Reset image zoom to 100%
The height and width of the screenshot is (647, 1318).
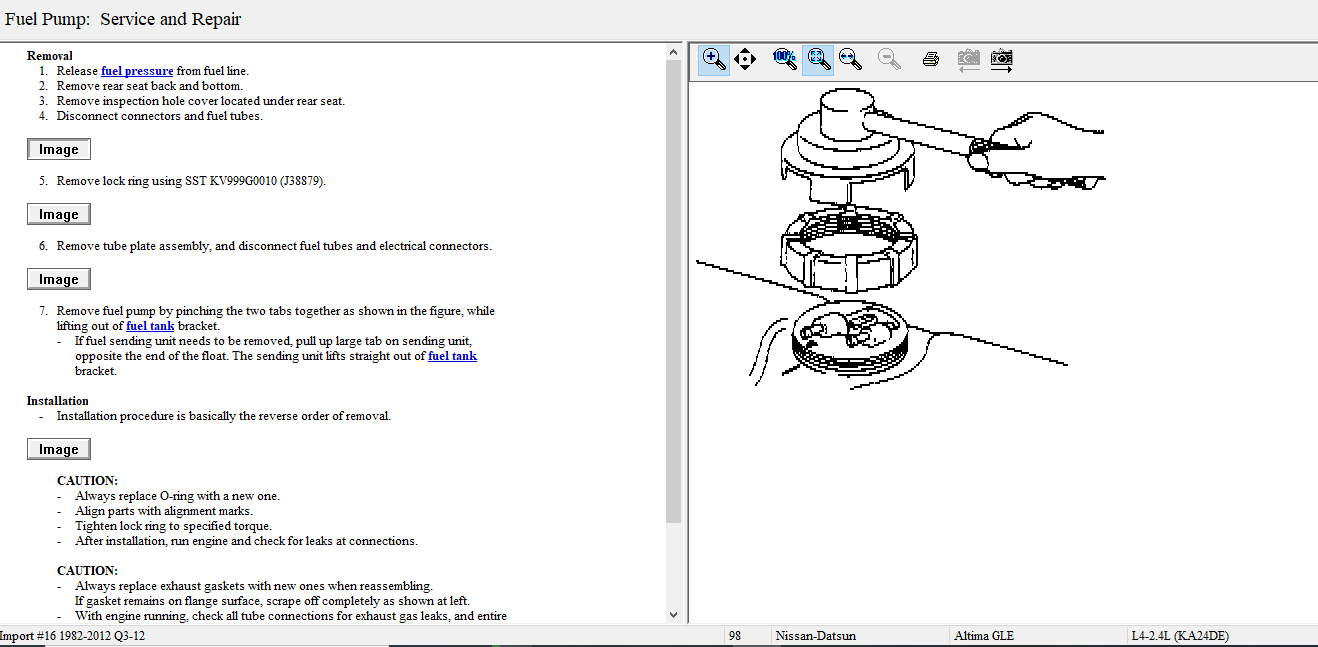tap(784, 59)
